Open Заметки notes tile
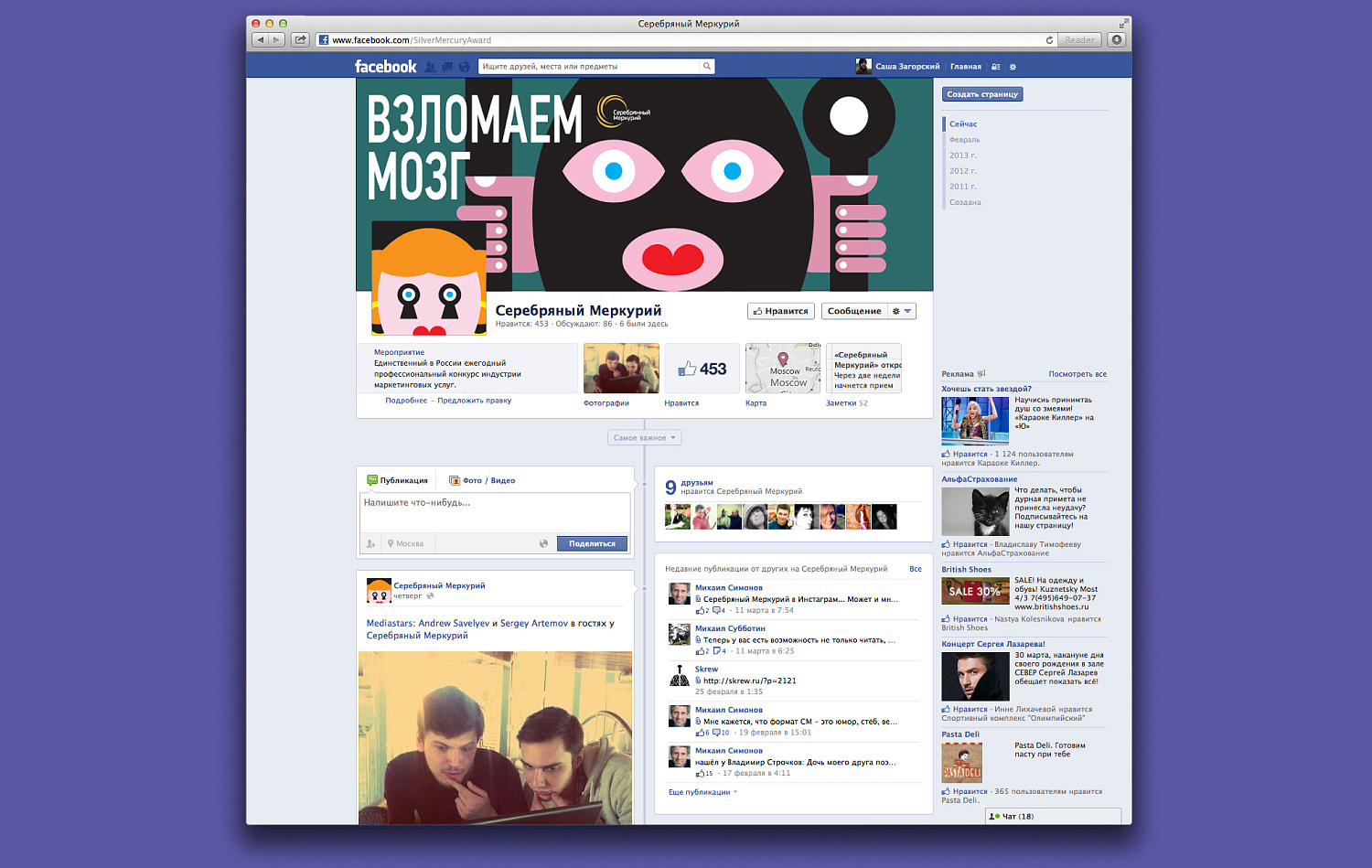 coord(863,368)
